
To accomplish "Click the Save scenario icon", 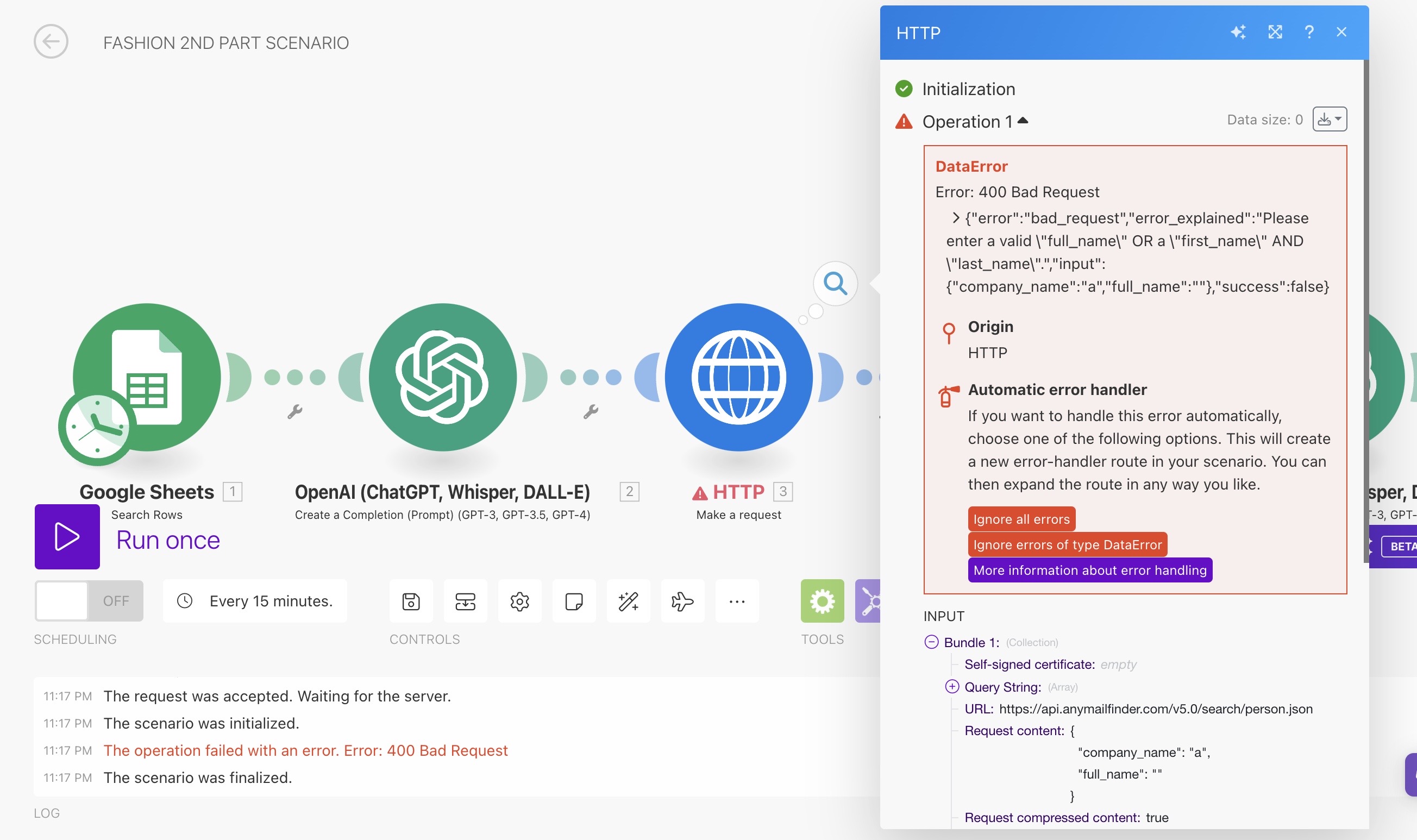I will [411, 601].
